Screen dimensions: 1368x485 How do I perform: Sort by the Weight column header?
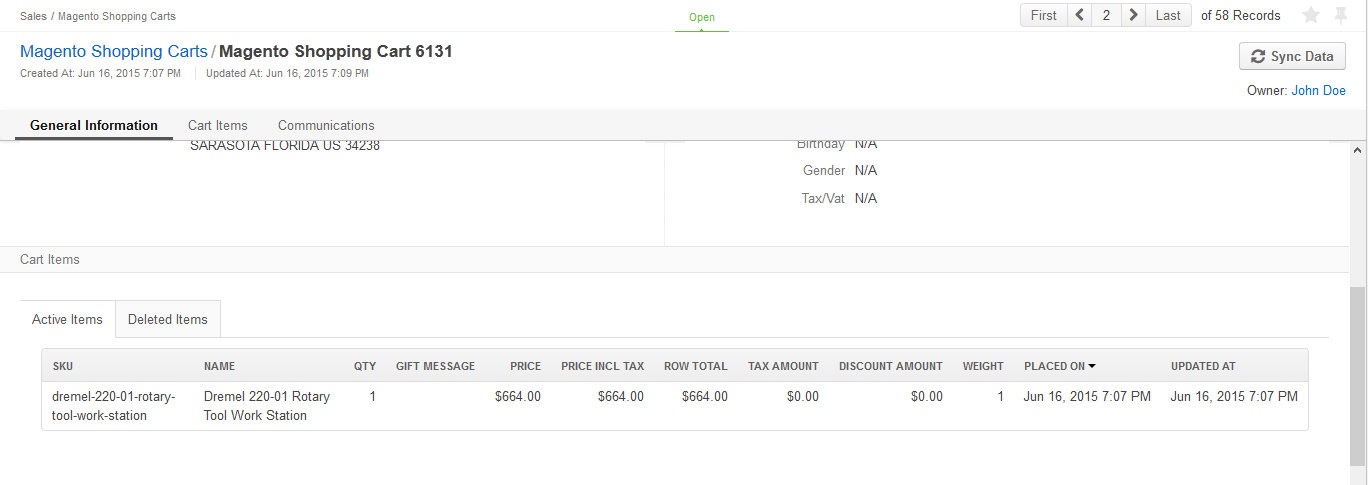click(983, 366)
